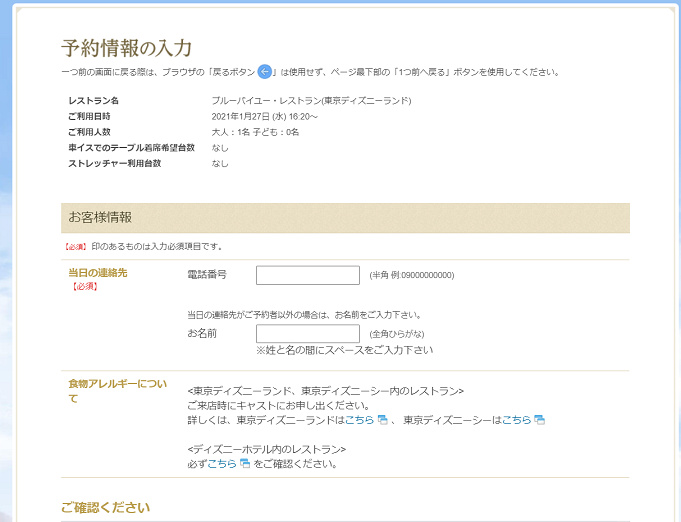Click the blue back-arrow icon in the instructions
The image size is (681, 522).
pos(265,71)
